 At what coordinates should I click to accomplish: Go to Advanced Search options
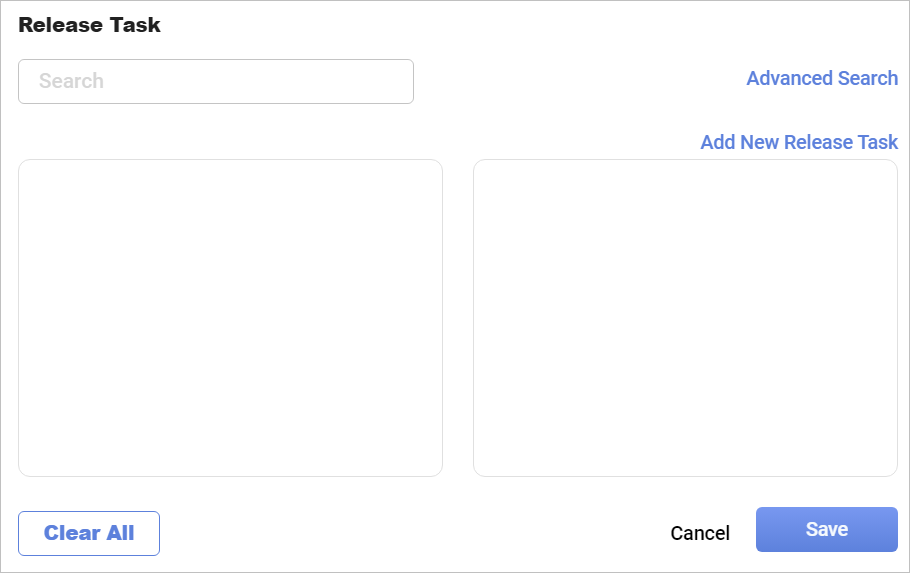[x=822, y=78]
